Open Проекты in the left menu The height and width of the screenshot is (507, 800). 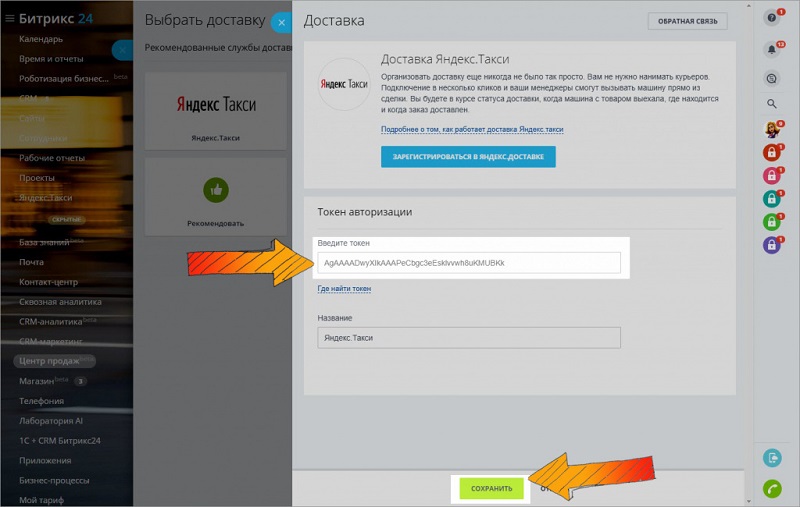click(37, 178)
